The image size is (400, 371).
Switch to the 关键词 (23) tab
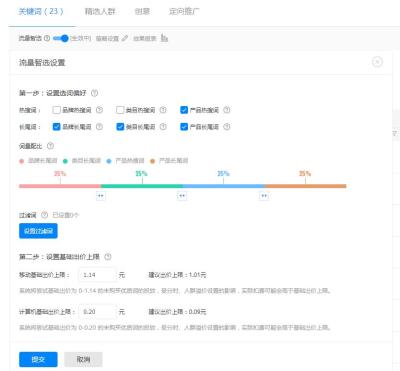(41, 11)
